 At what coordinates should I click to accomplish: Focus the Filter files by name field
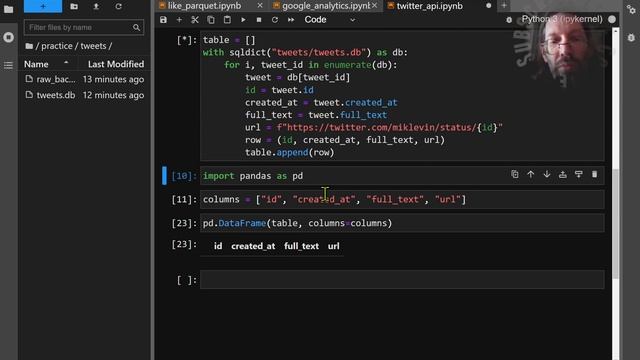tap(84, 27)
